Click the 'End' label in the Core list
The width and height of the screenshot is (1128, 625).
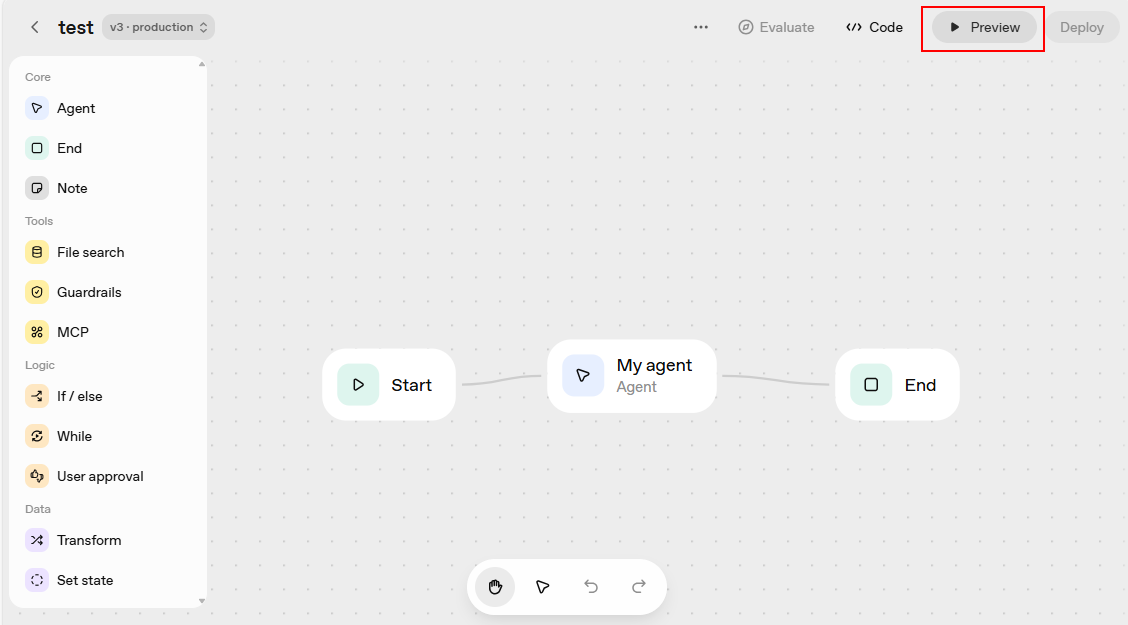69,148
